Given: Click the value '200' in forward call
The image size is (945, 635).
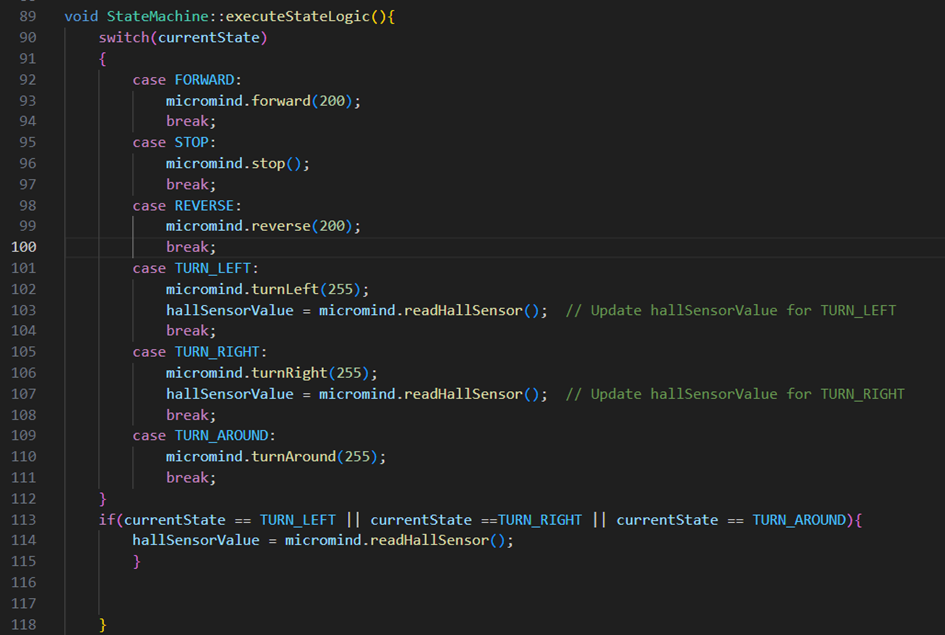Looking at the screenshot, I should click(x=331, y=101).
